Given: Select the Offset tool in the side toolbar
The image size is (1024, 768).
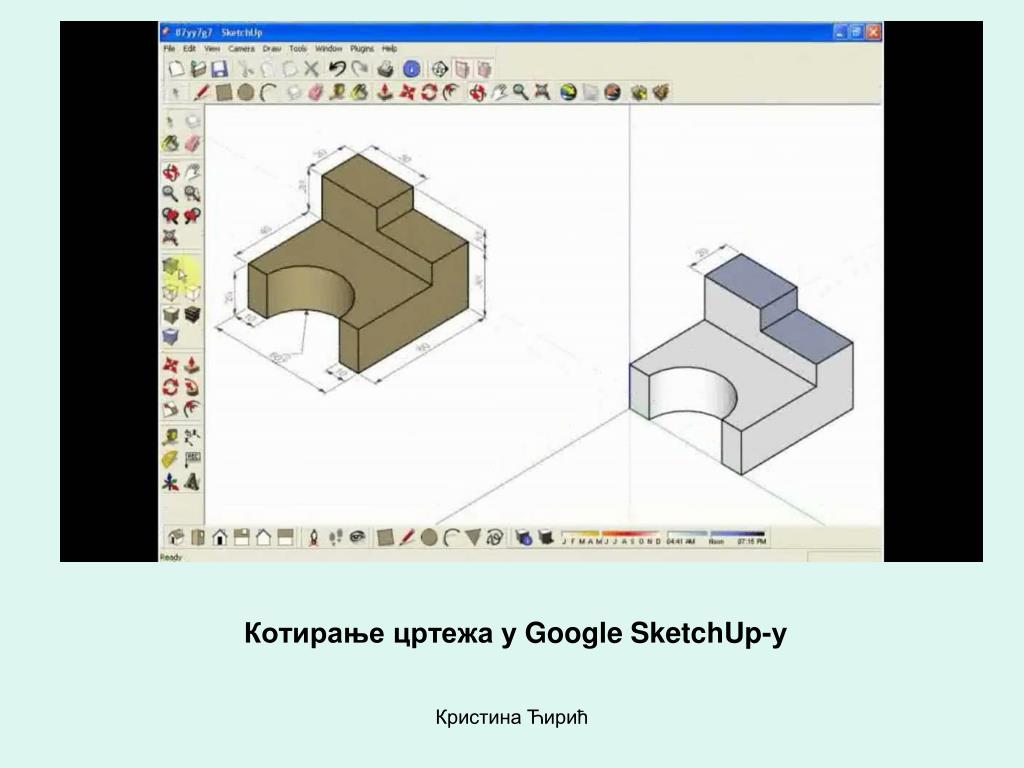Looking at the screenshot, I should [x=192, y=410].
